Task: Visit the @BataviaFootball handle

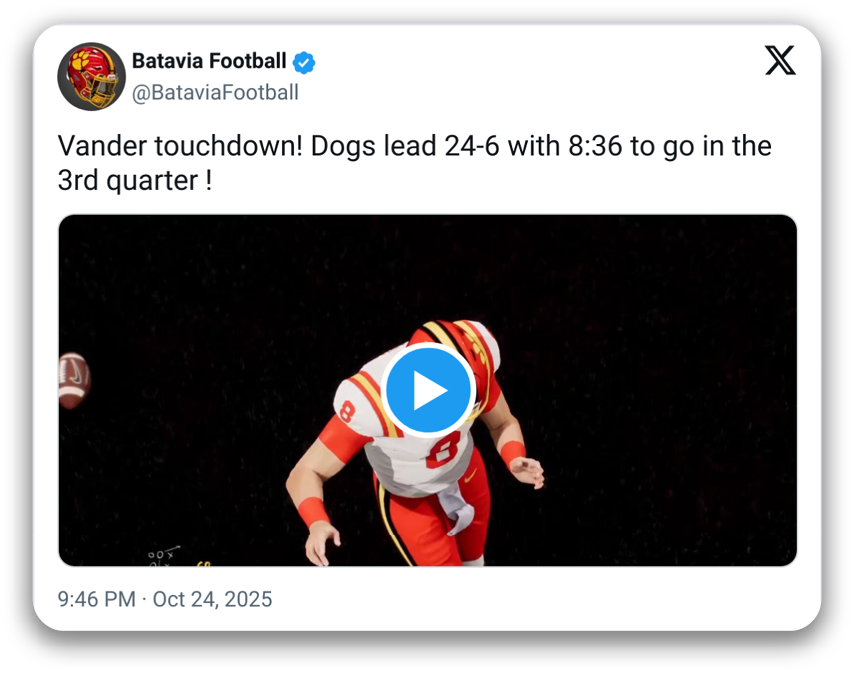Action: click(215, 93)
